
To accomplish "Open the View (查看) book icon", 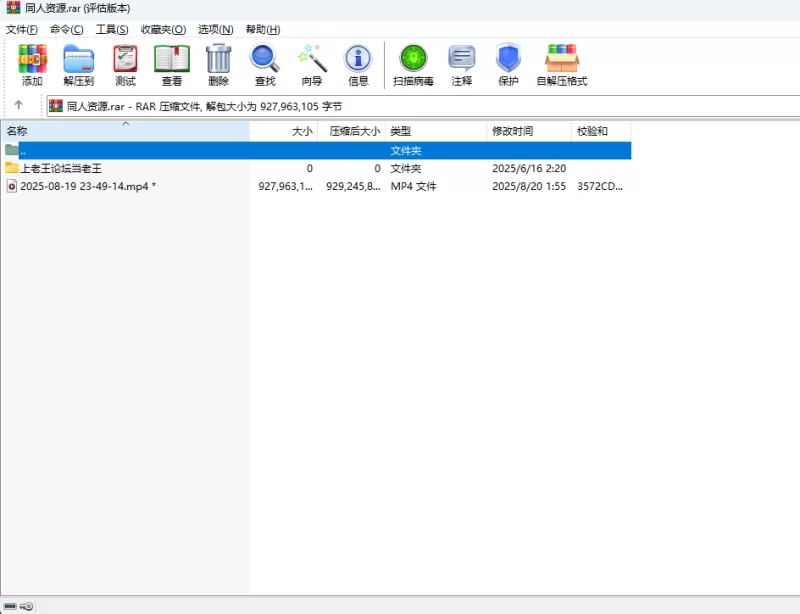I will [x=172, y=64].
